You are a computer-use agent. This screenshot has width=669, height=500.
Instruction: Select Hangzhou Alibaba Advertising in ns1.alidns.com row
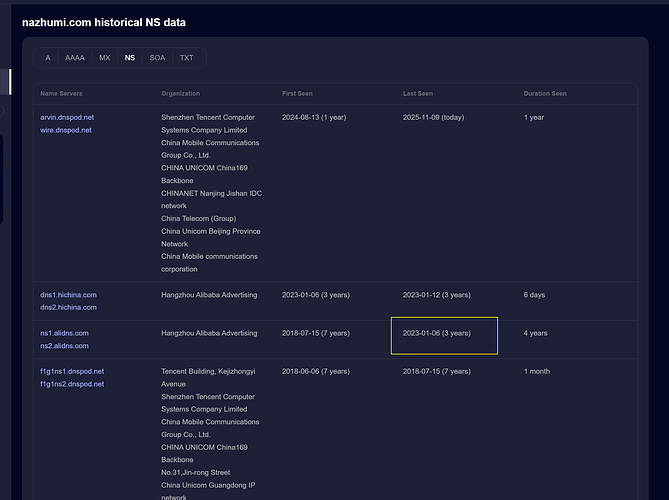click(209, 333)
